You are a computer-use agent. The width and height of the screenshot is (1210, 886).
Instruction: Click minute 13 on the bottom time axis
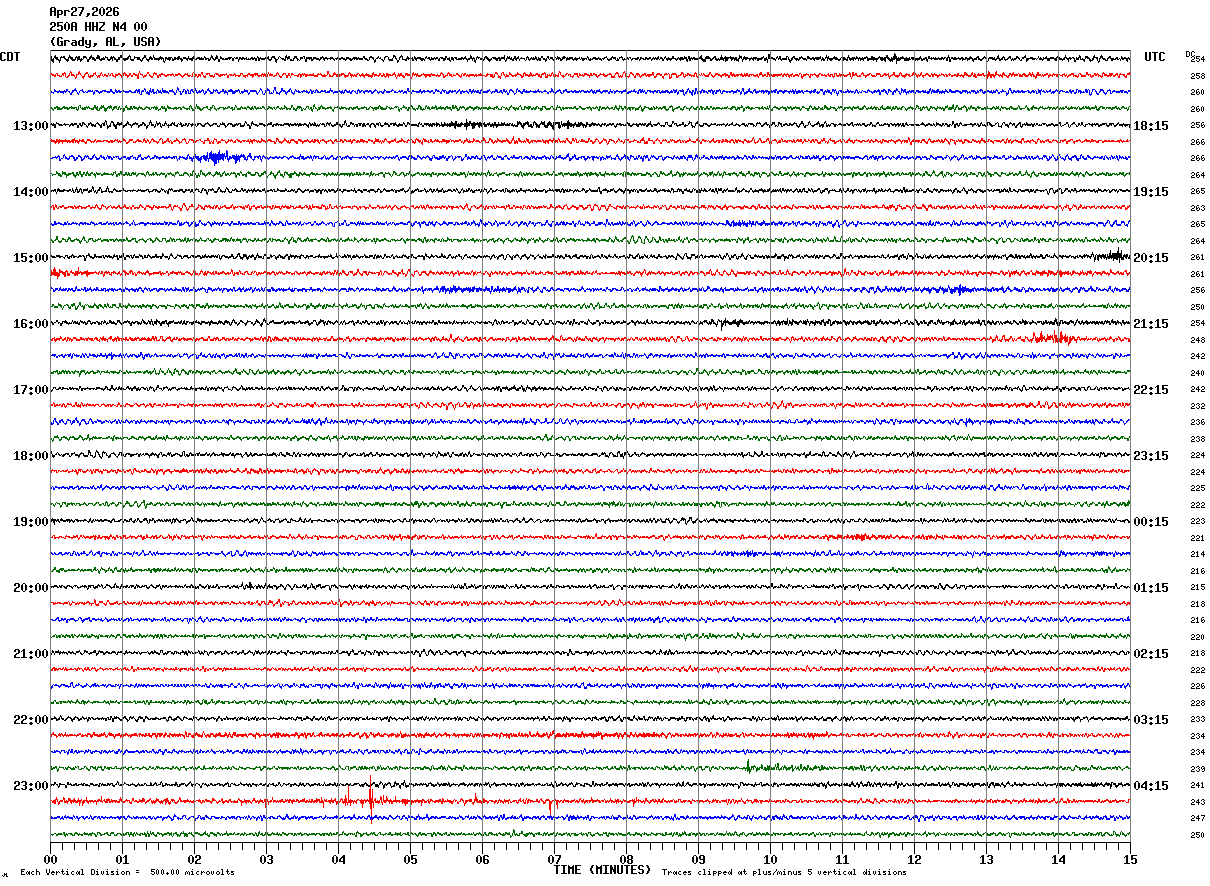pyautogui.click(x=986, y=859)
